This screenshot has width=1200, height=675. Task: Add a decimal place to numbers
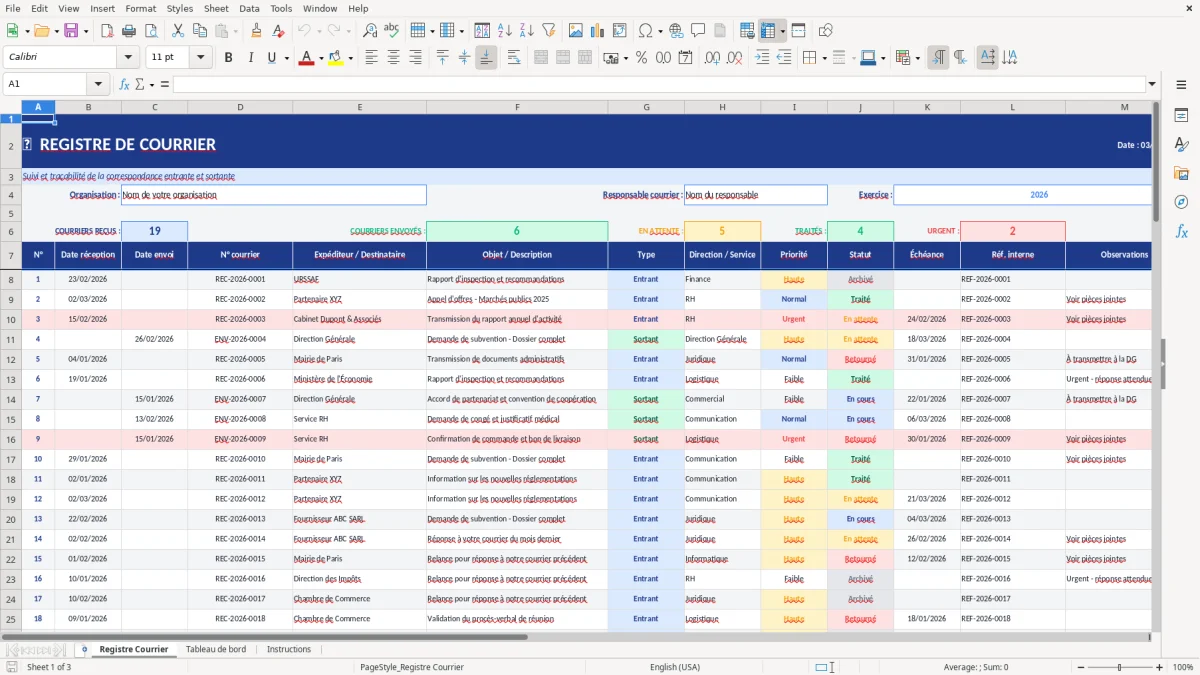(x=711, y=58)
